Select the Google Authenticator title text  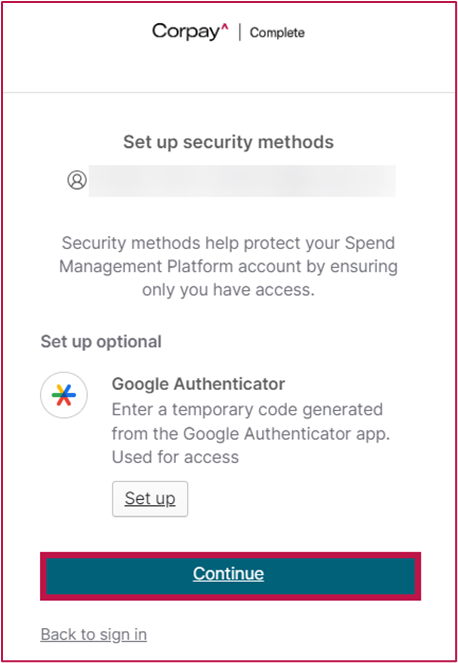click(x=198, y=384)
